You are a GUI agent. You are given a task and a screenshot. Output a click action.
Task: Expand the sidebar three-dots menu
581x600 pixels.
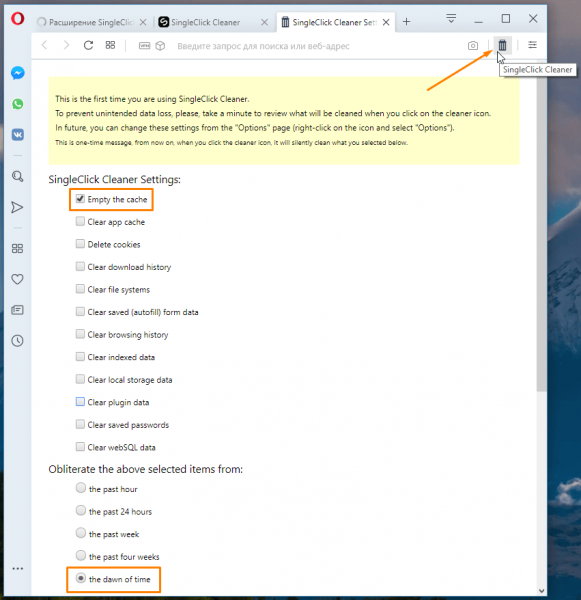point(18,569)
